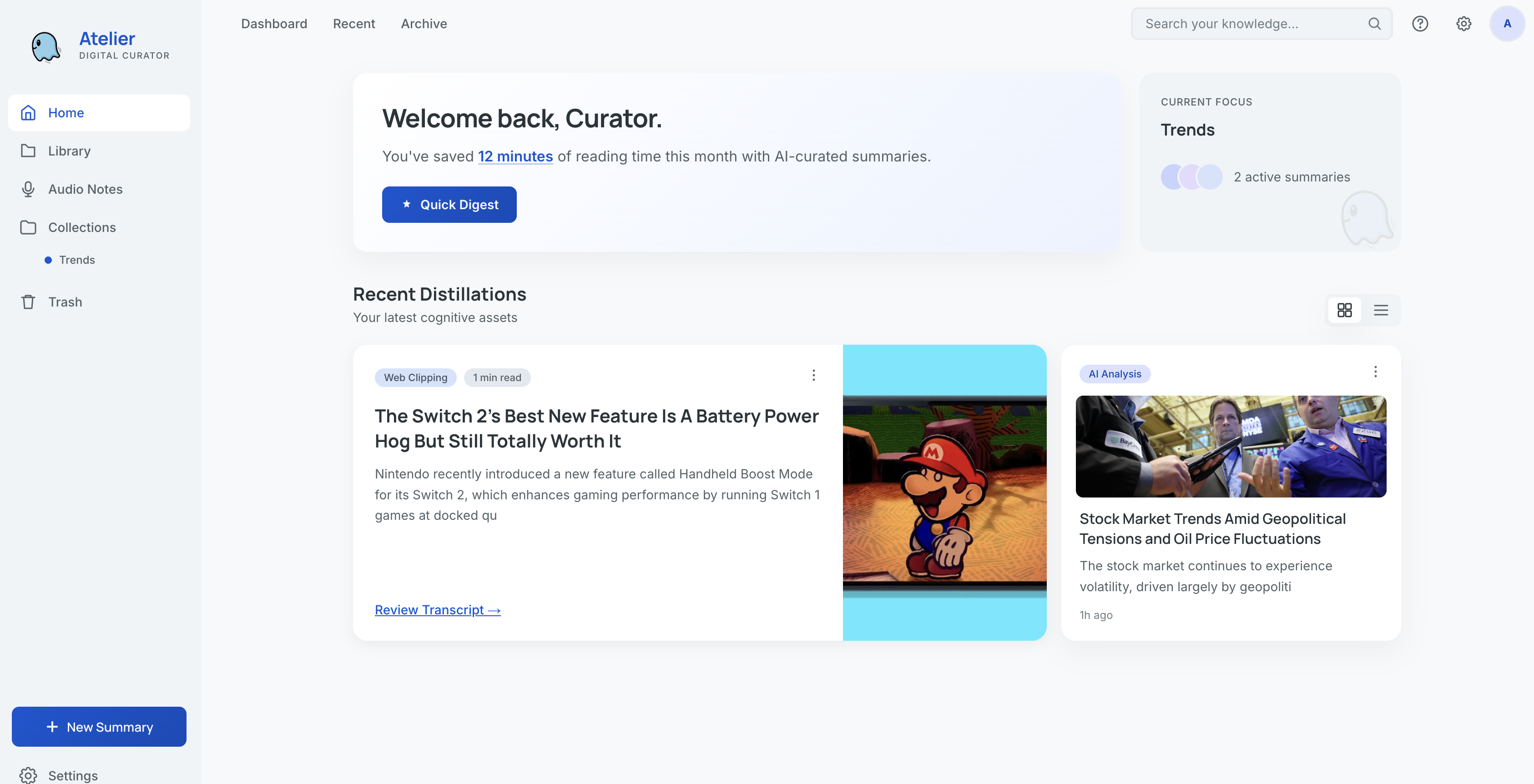This screenshot has height=784, width=1534.
Task: Open the options menu on the Switch 2 card
Action: (813, 375)
